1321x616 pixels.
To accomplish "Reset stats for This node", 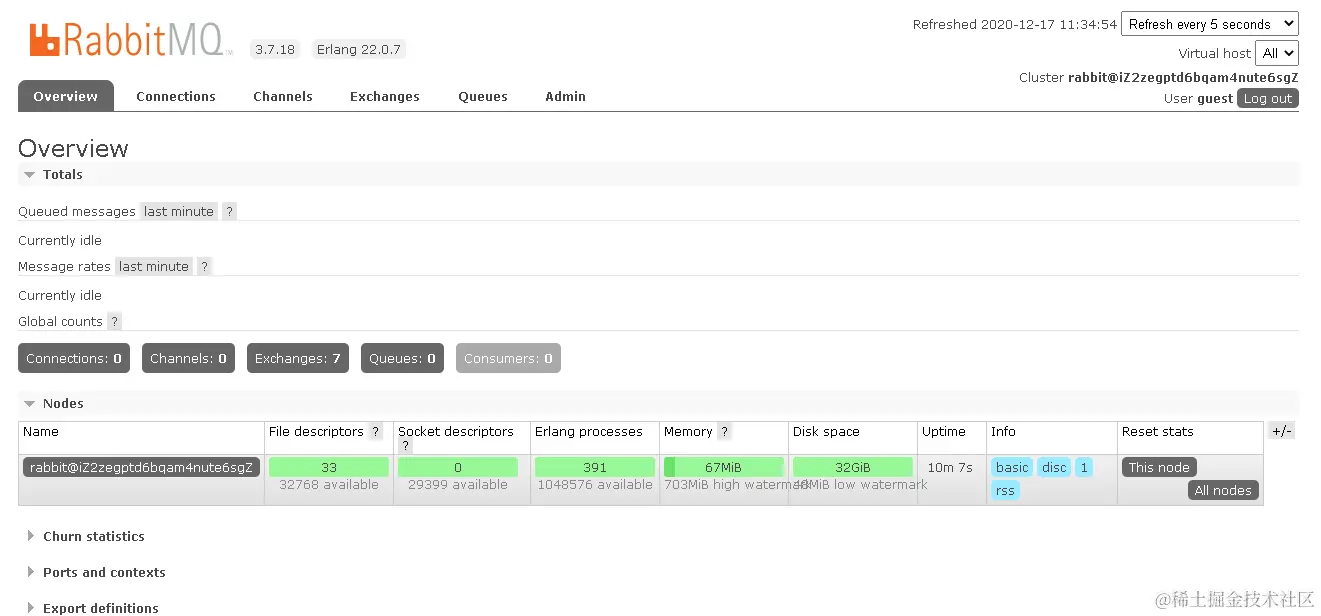I will coord(1159,467).
